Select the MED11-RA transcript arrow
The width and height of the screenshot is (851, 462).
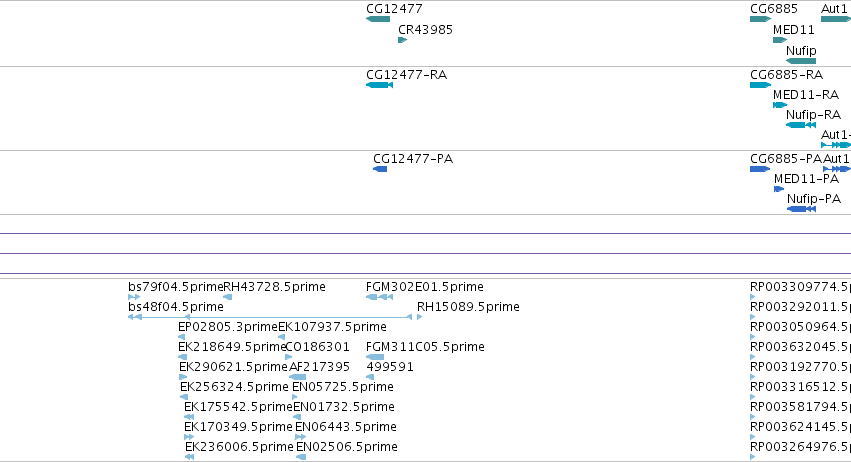(x=780, y=105)
